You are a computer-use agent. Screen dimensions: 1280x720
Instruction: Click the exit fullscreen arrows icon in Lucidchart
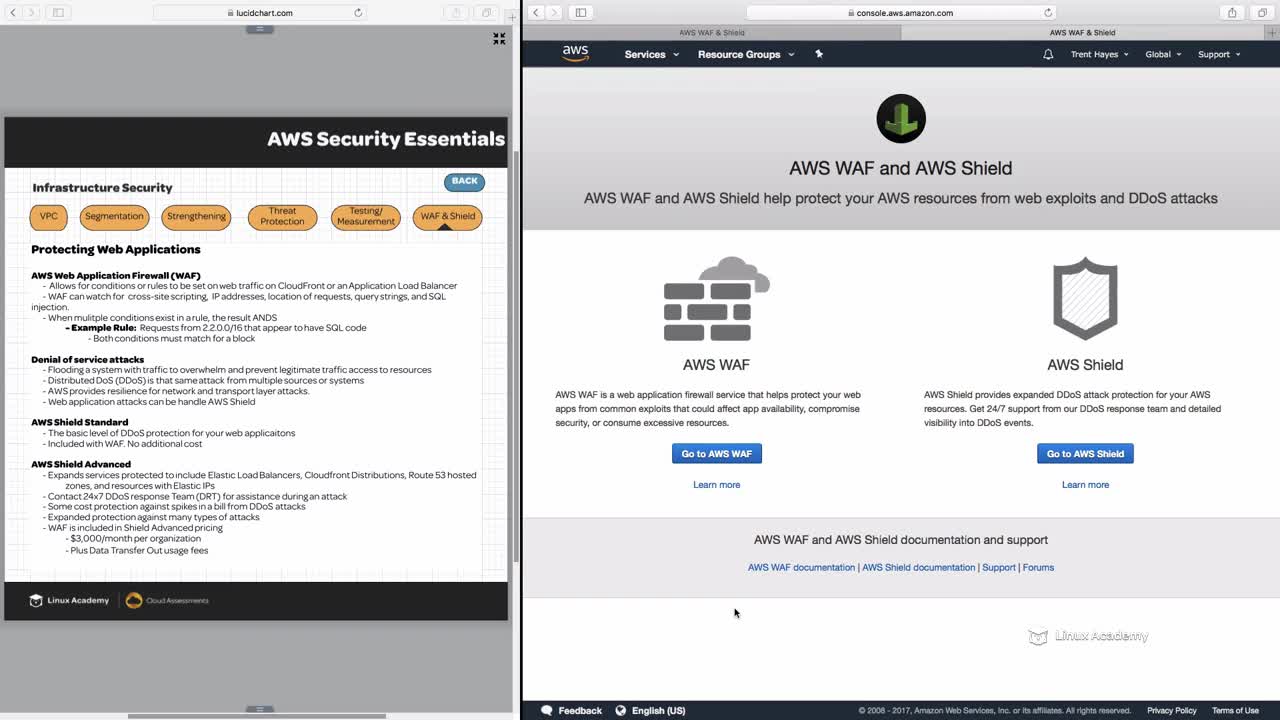[x=499, y=38]
